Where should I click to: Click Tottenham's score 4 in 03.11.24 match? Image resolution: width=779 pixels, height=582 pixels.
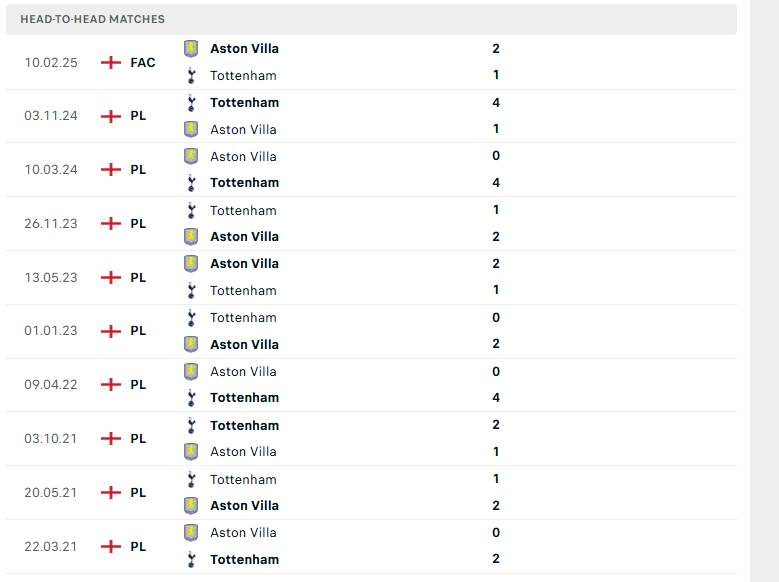coord(496,103)
